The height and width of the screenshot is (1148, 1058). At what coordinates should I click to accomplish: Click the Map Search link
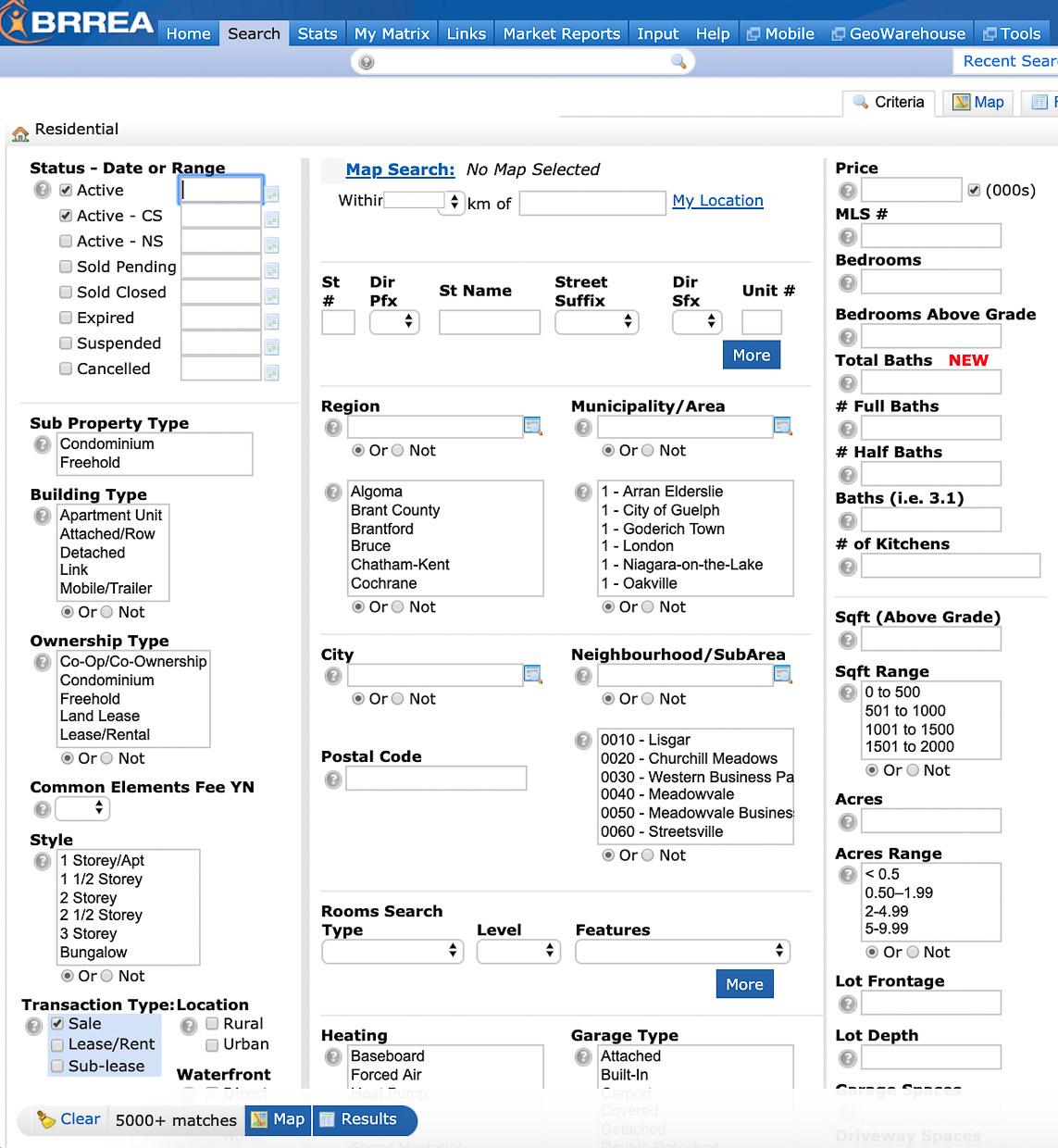400,170
